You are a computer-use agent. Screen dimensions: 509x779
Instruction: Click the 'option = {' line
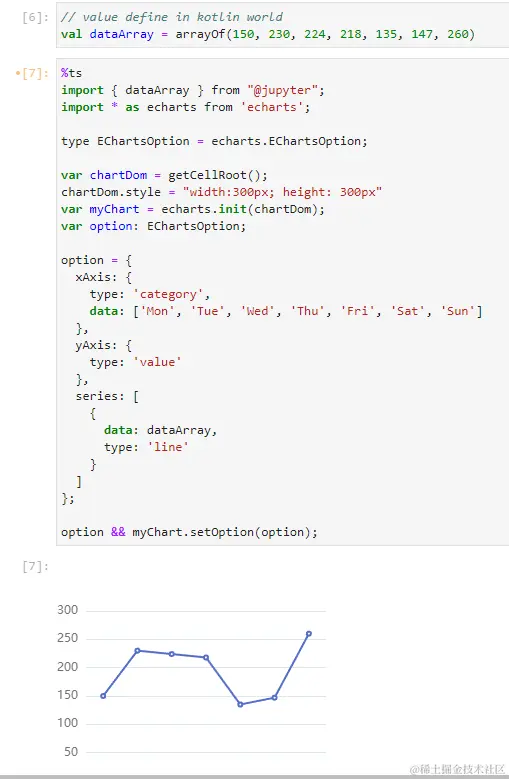[x=96, y=260]
